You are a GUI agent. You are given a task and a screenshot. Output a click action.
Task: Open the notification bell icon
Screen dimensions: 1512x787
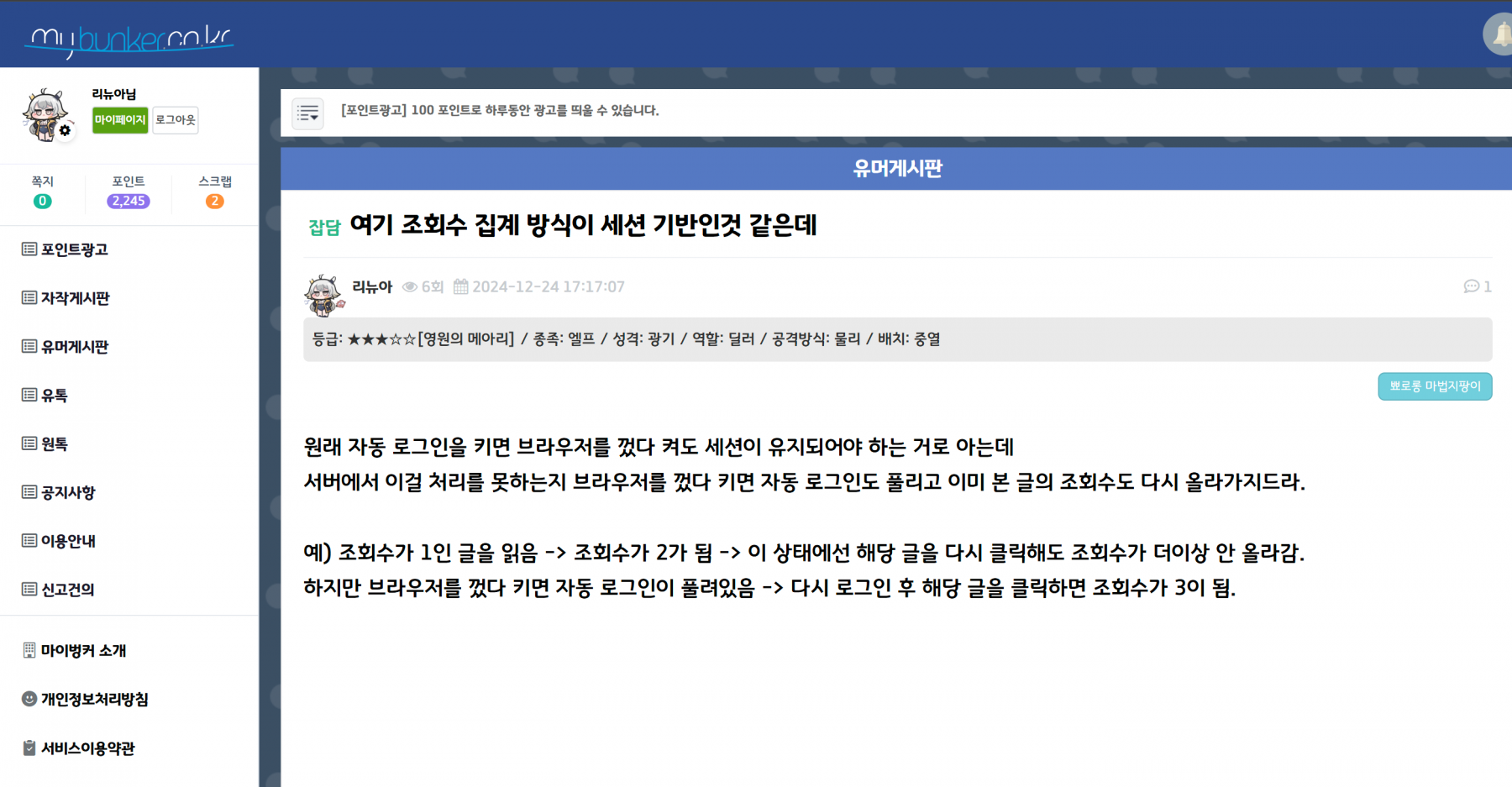pos(1500,34)
